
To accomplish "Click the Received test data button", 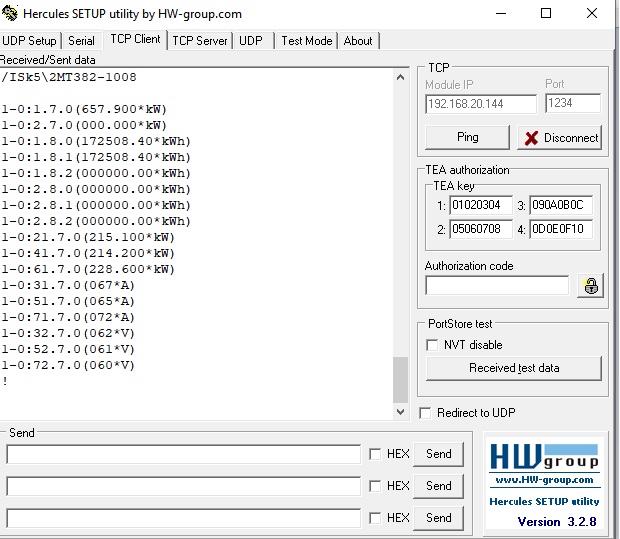I will point(514,368).
